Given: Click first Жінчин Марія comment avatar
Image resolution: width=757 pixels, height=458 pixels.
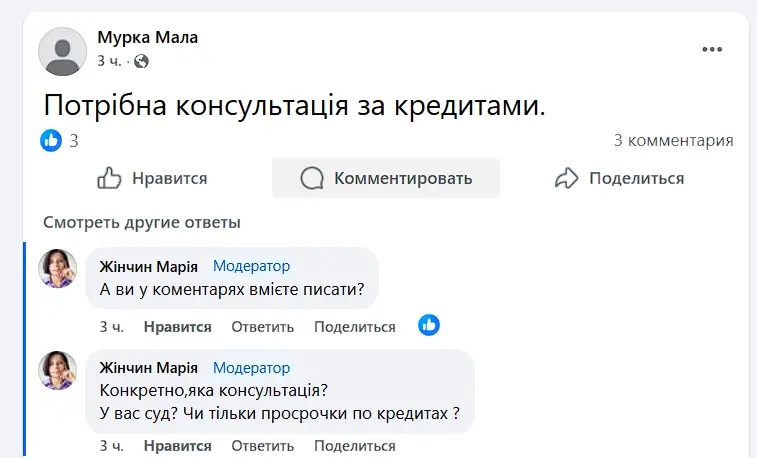Looking at the screenshot, I should click(x=58, y=268).
